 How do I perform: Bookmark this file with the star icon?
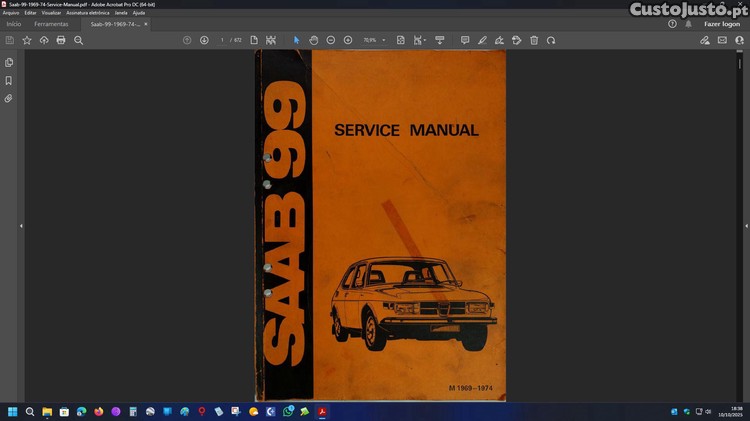tap(27, 40)
